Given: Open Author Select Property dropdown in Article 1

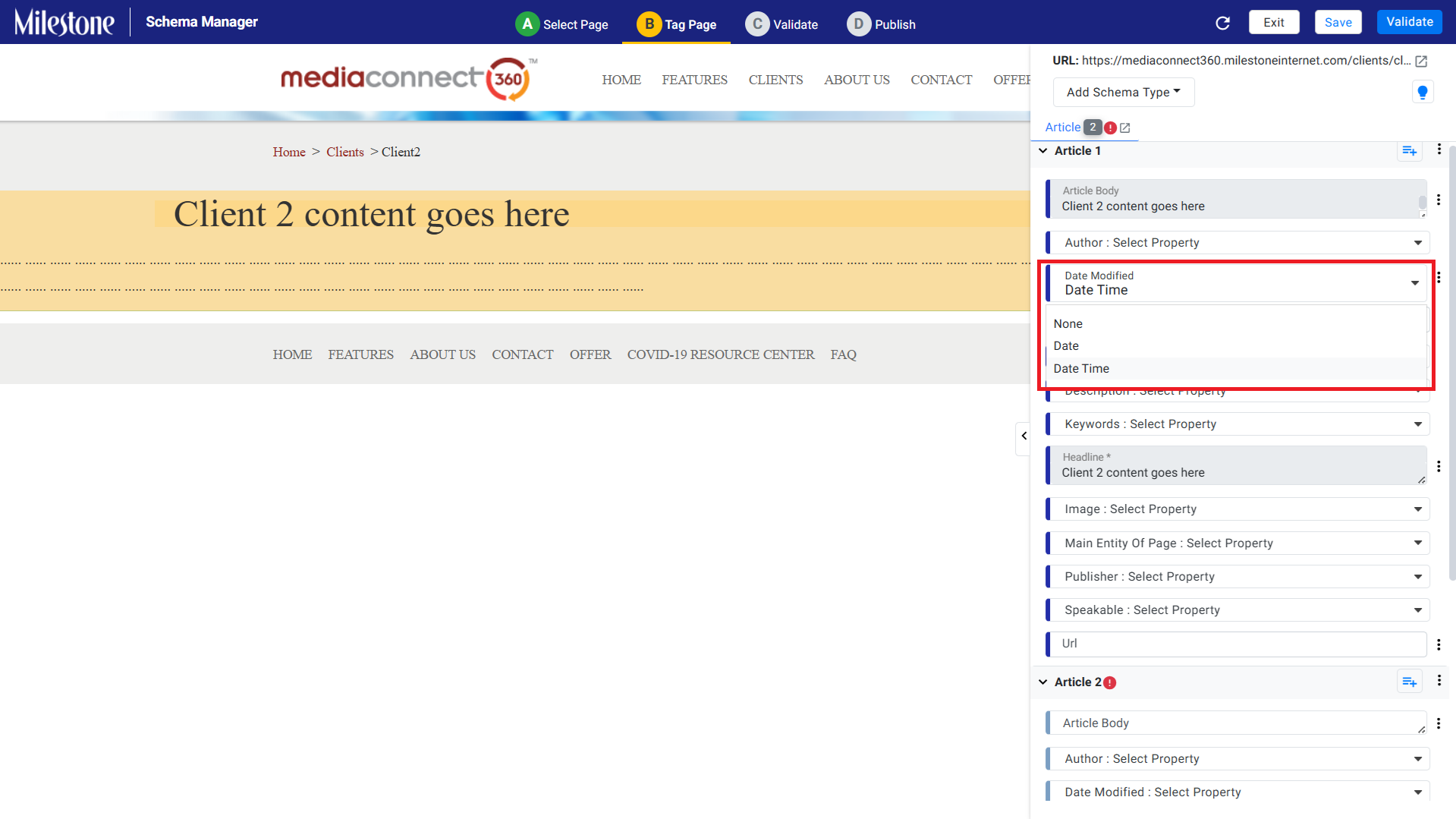Looking at the screenshot, I should [1237, 243].
